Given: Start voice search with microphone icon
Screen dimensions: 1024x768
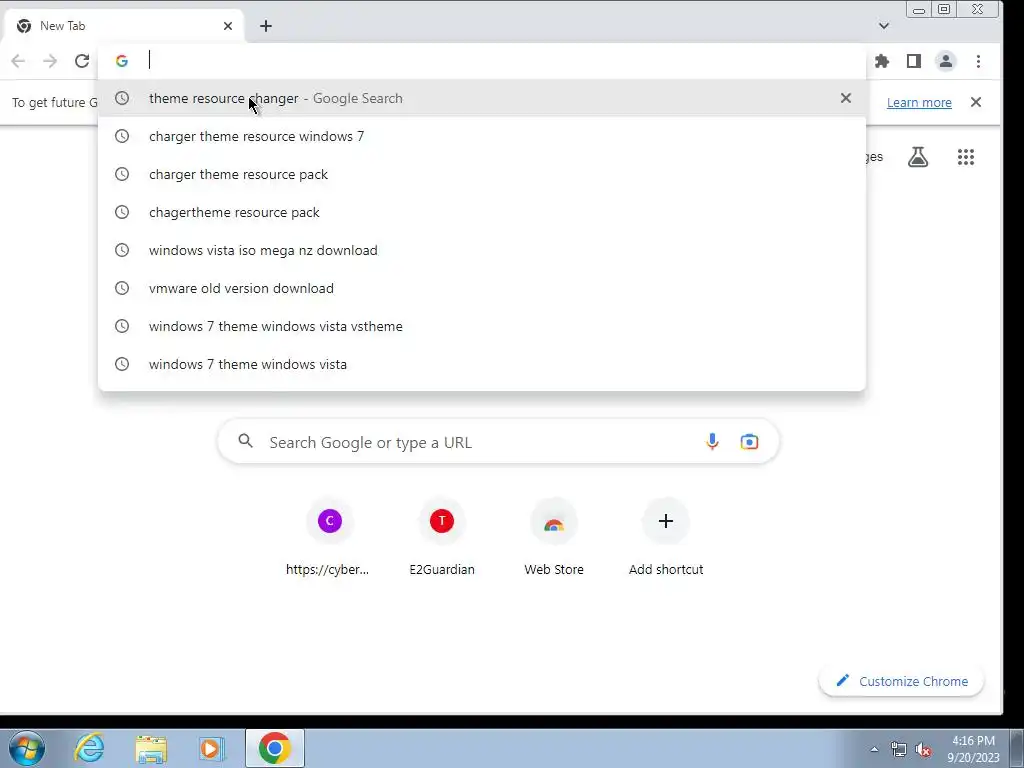Looking at the screenshot, I should (x=712, y=442).
